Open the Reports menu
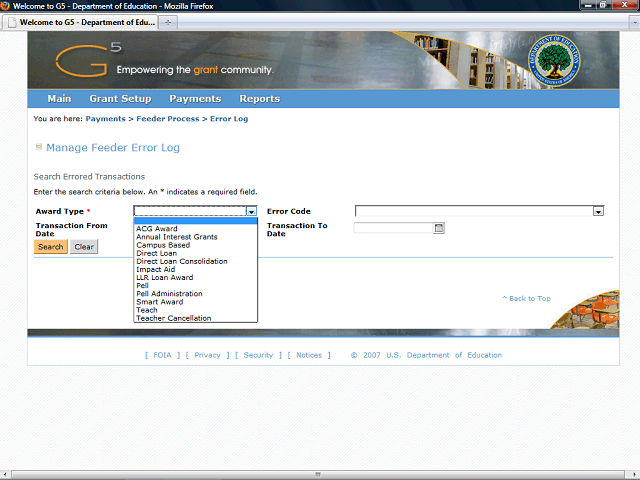Viewport: 640px width, 480px height. pyautogui.click(x=260, y=99)
